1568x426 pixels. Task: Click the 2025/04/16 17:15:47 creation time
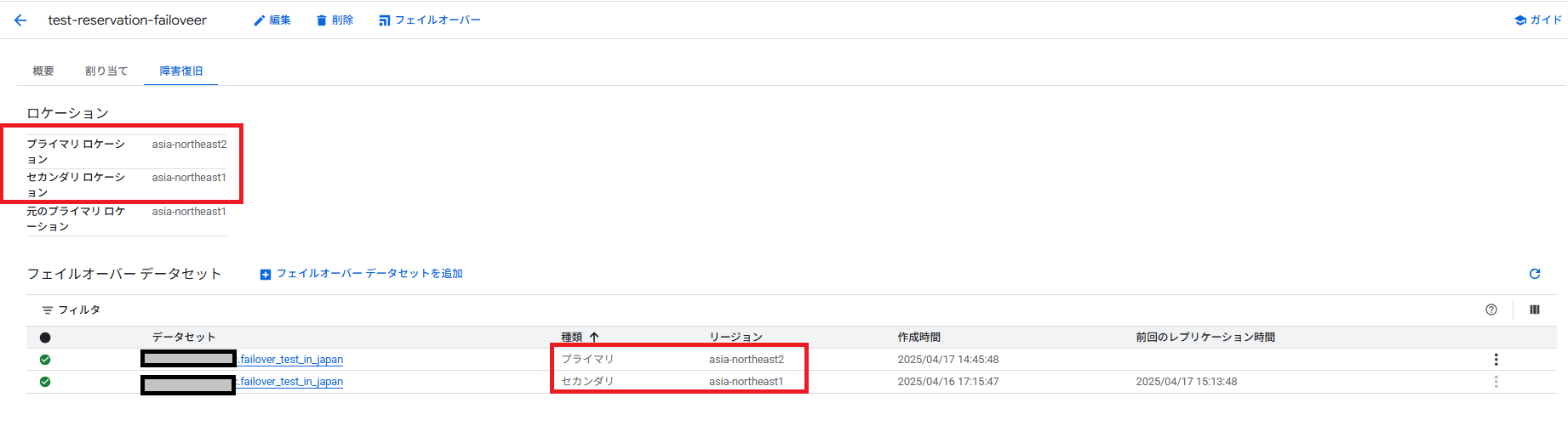point(948,382)
